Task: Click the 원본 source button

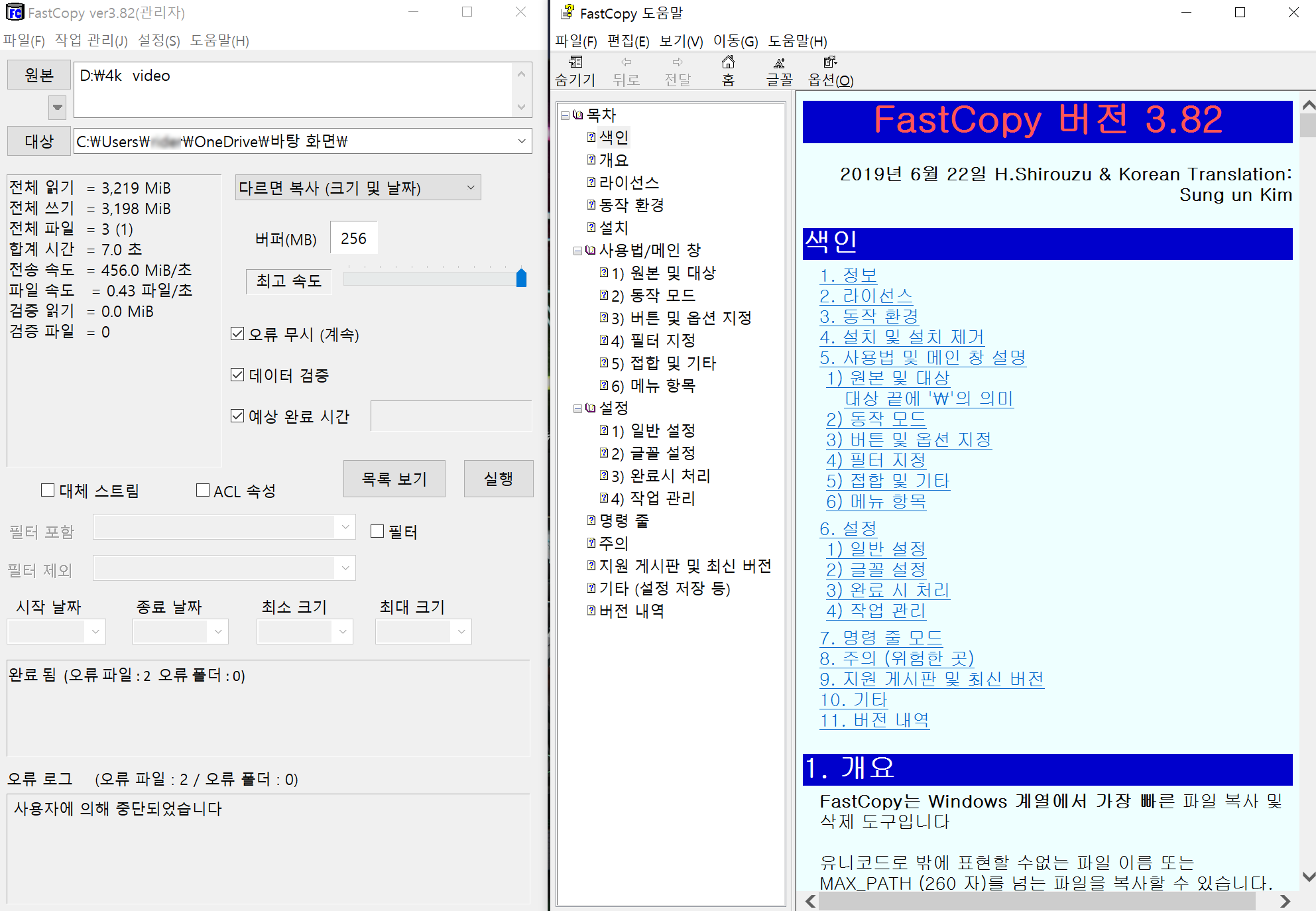Action: coord(38,75)
